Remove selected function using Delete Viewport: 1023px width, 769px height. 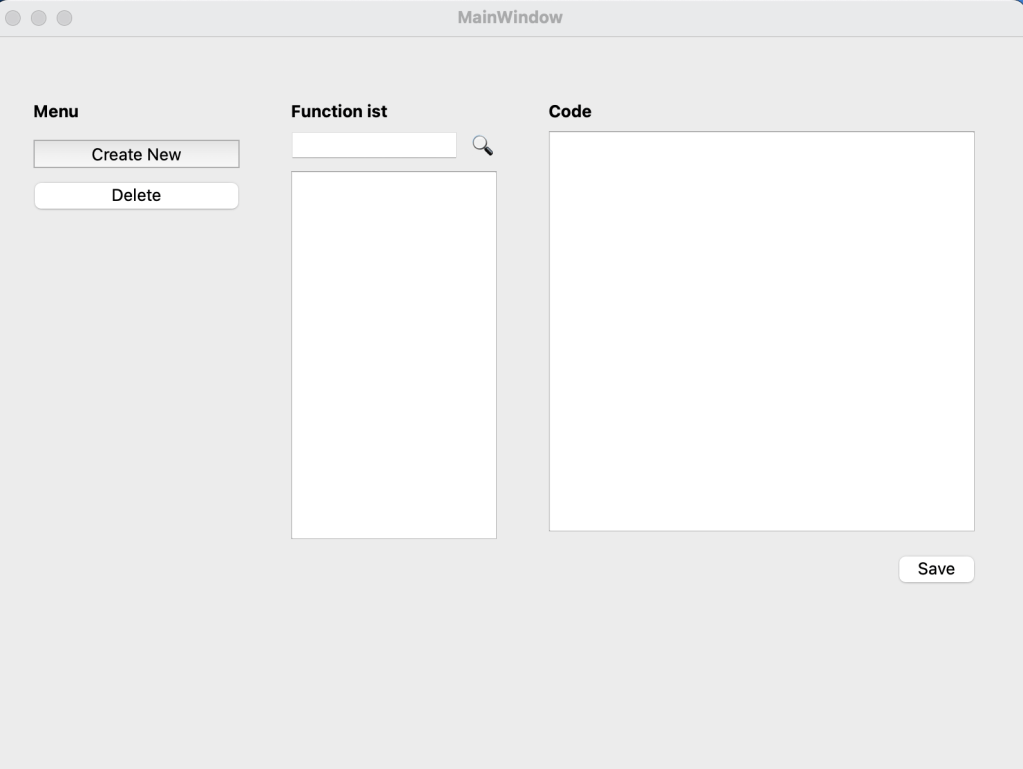136,196
